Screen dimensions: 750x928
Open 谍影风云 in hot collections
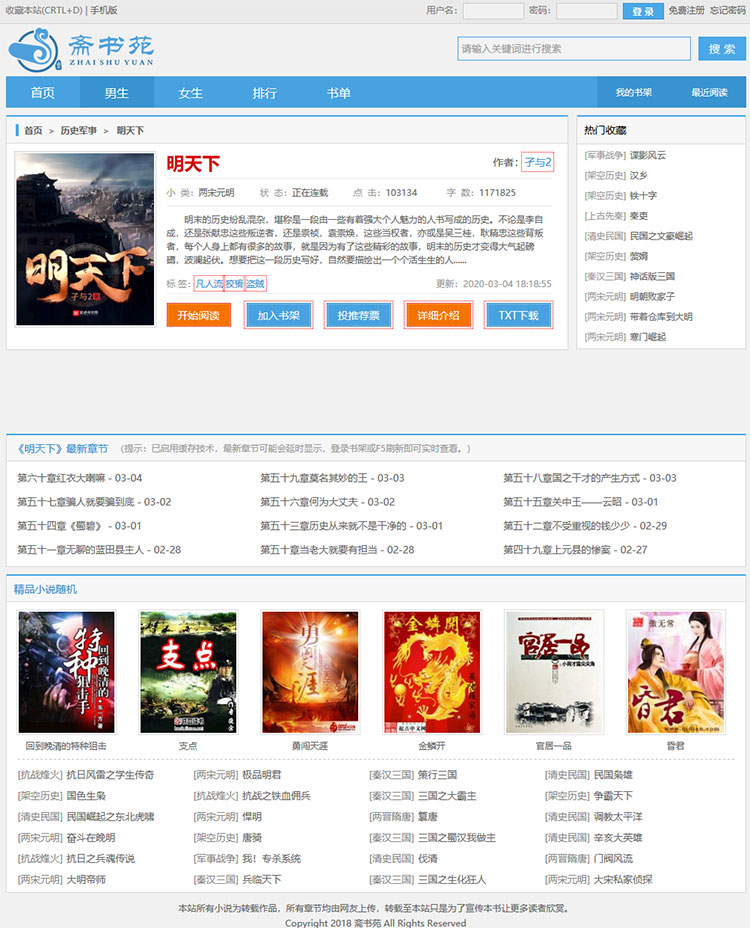648,155
